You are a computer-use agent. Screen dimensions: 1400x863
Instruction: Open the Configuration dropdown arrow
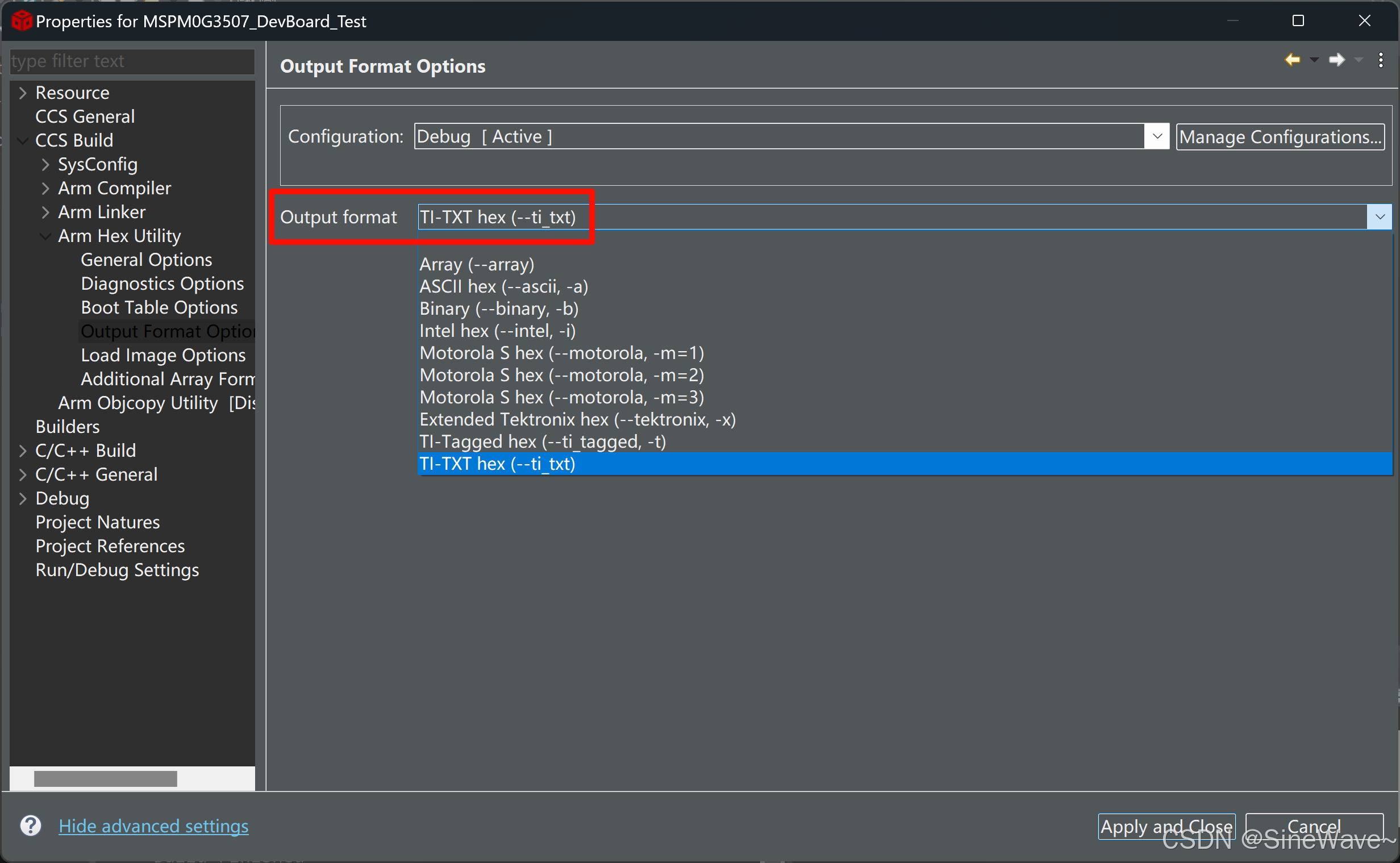(1157, 136)
